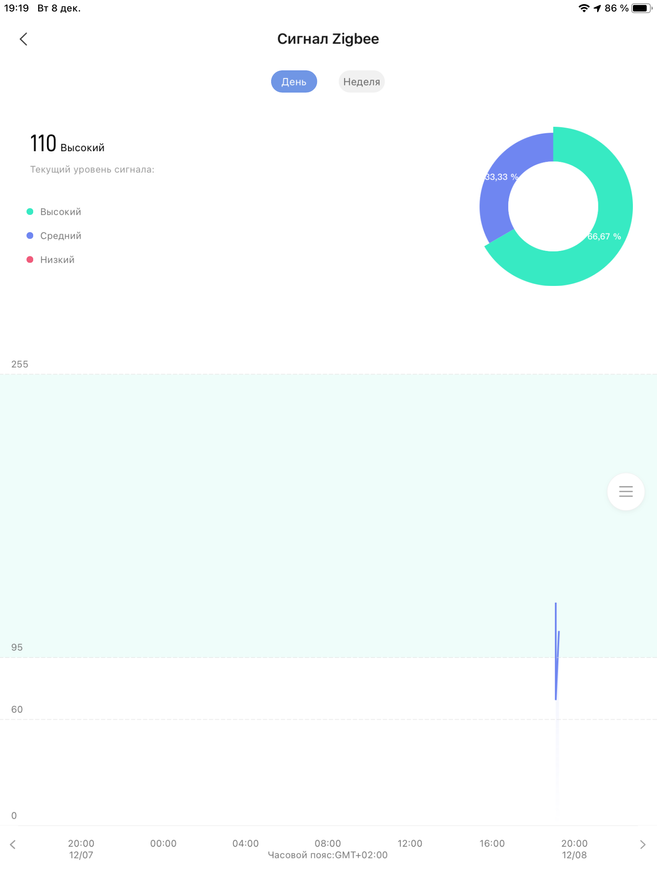Screen dimensions: 657x877
Task: Tap the battery status icon
Action: (641, 8)
